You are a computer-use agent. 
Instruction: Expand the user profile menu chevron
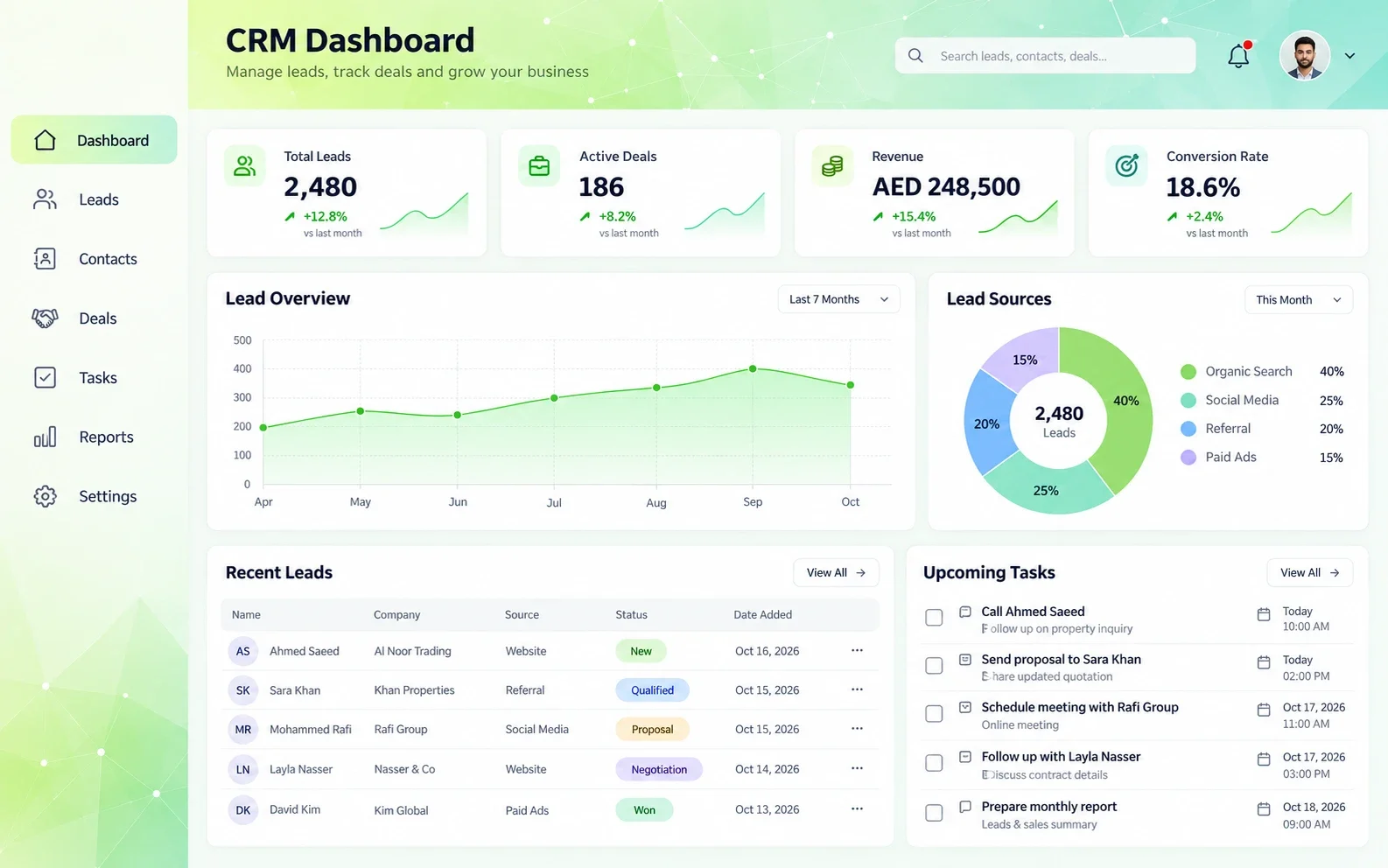pos(1349,56)
